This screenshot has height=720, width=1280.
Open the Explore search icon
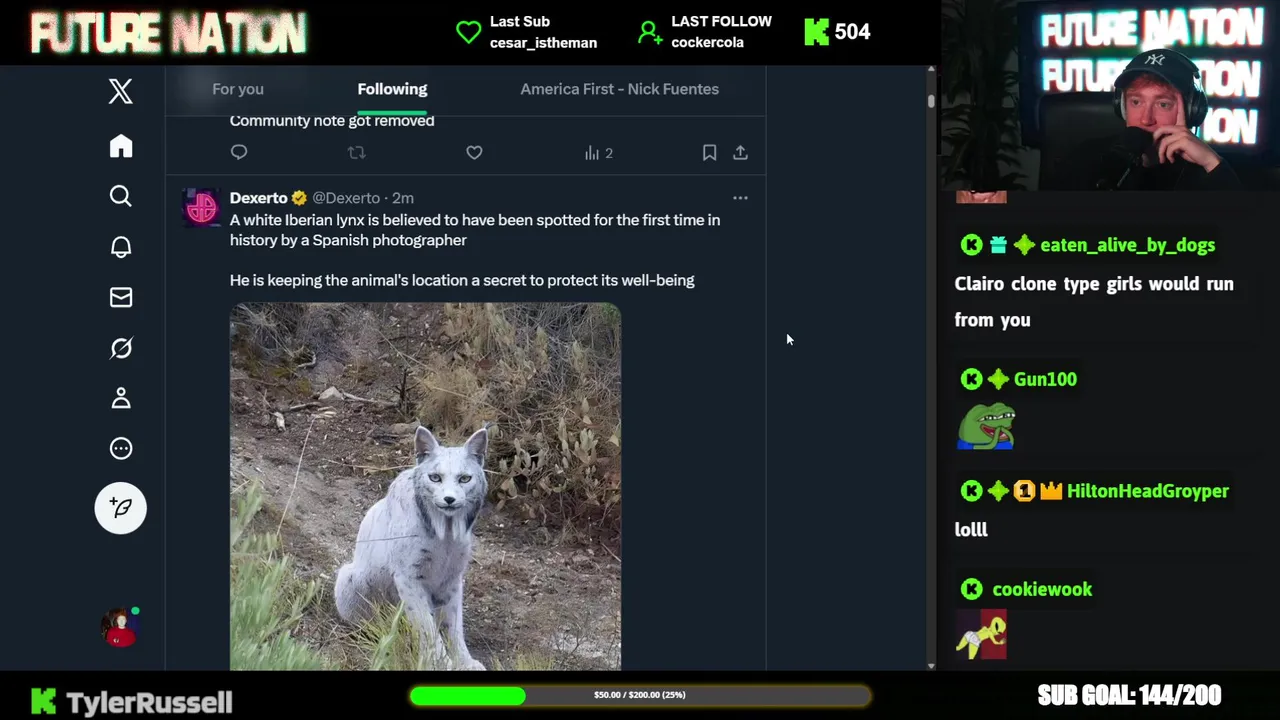tap(121, 196)
